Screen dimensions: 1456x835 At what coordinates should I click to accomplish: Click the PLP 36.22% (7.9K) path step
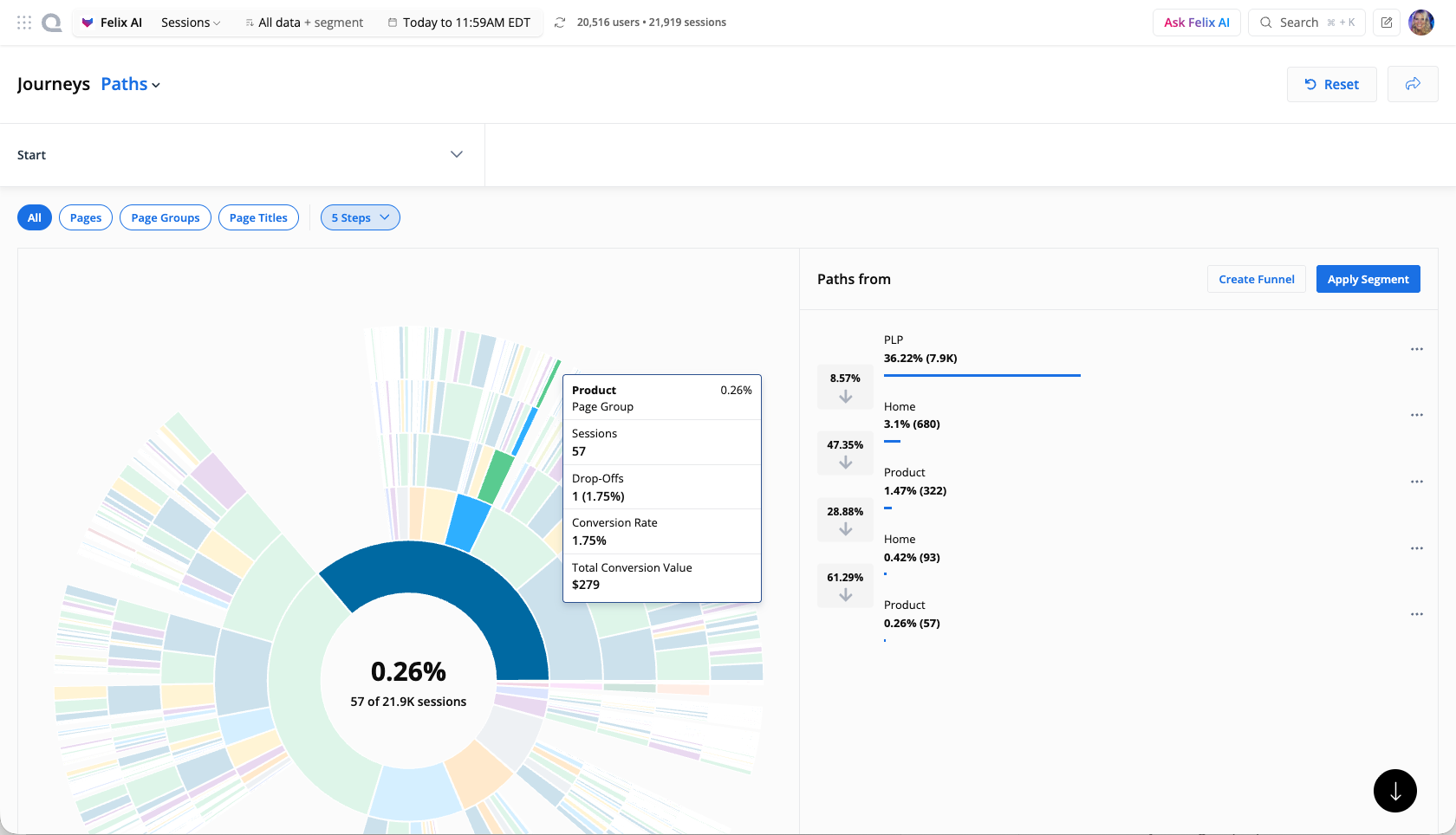tap(982, 355)
